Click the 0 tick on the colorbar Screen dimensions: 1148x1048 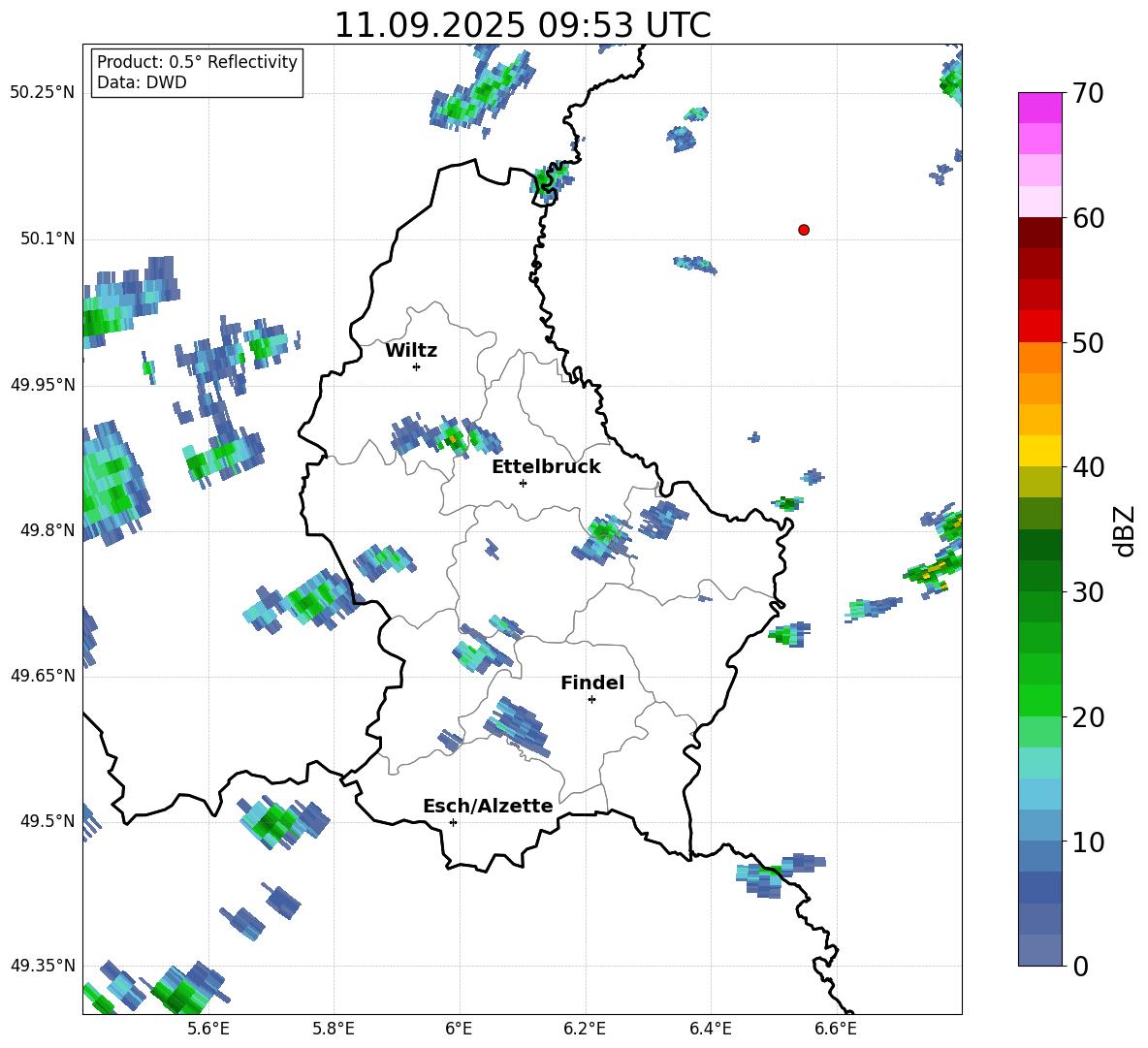pos(1080,966)
